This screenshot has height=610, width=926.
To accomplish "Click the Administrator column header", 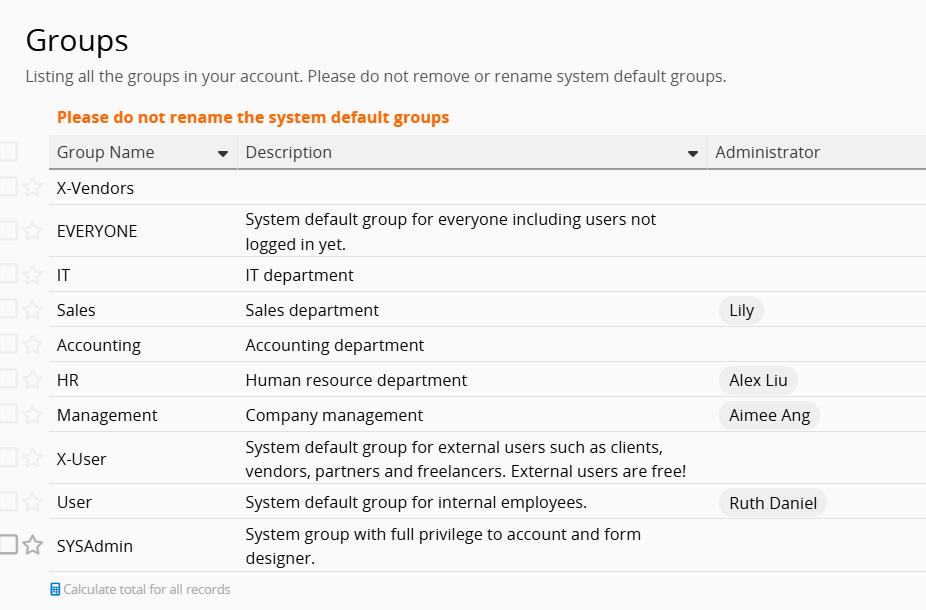I will click(x=767, y=152).
